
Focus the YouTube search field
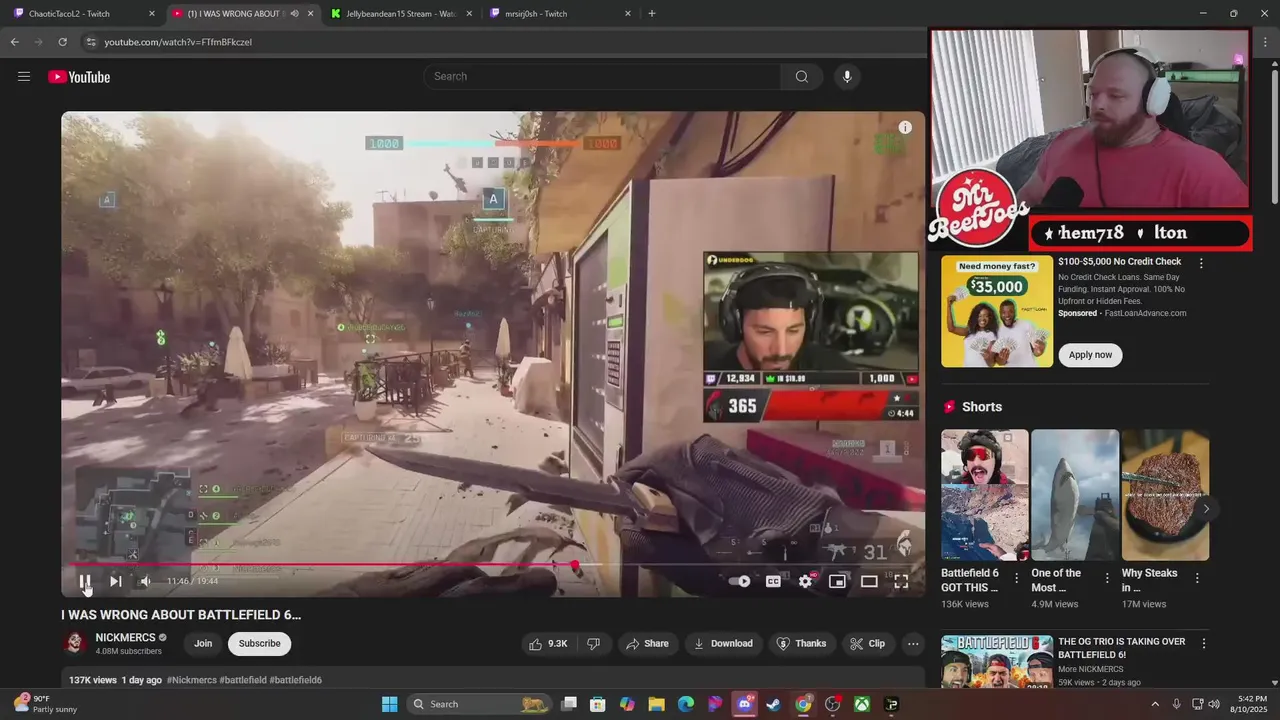pos(603,77)
